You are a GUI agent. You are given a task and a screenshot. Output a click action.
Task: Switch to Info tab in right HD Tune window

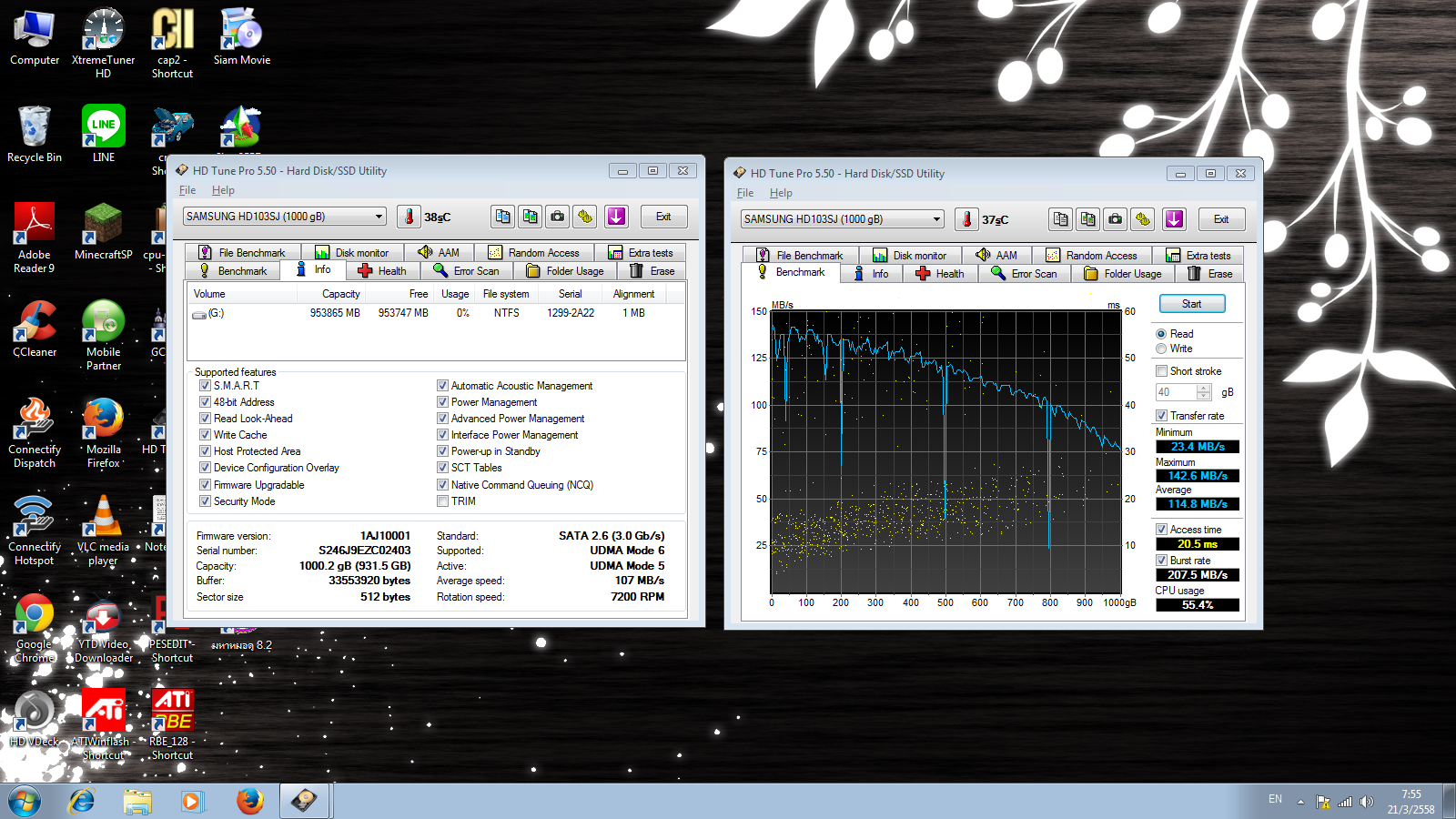tap(871, 274)
